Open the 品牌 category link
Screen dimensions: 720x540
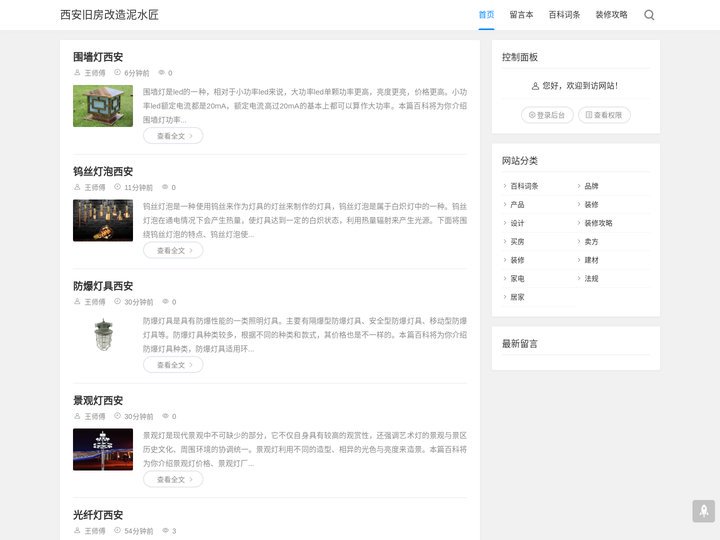tap(591, 186)
